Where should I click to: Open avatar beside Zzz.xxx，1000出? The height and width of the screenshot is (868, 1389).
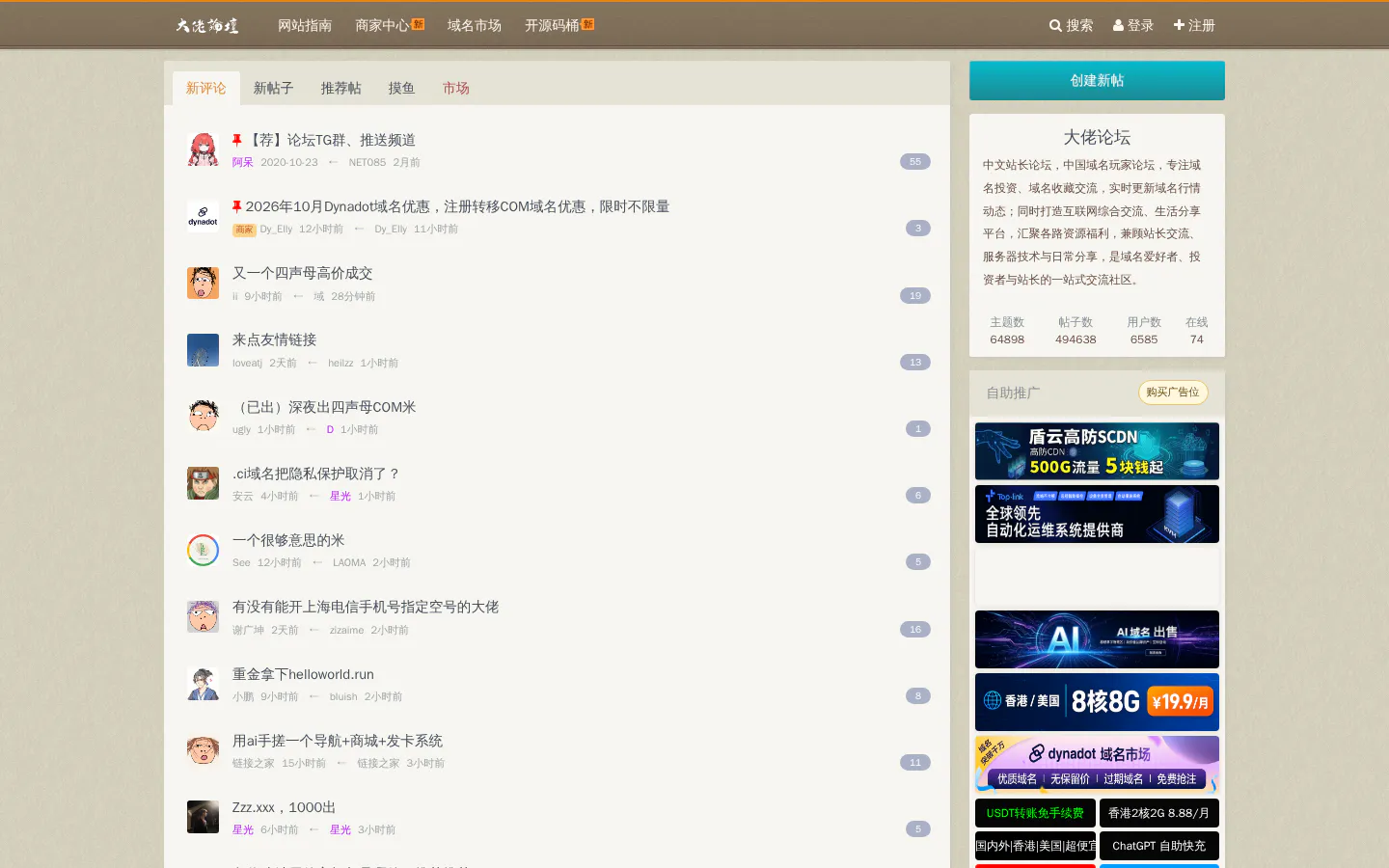click(203, 817)
